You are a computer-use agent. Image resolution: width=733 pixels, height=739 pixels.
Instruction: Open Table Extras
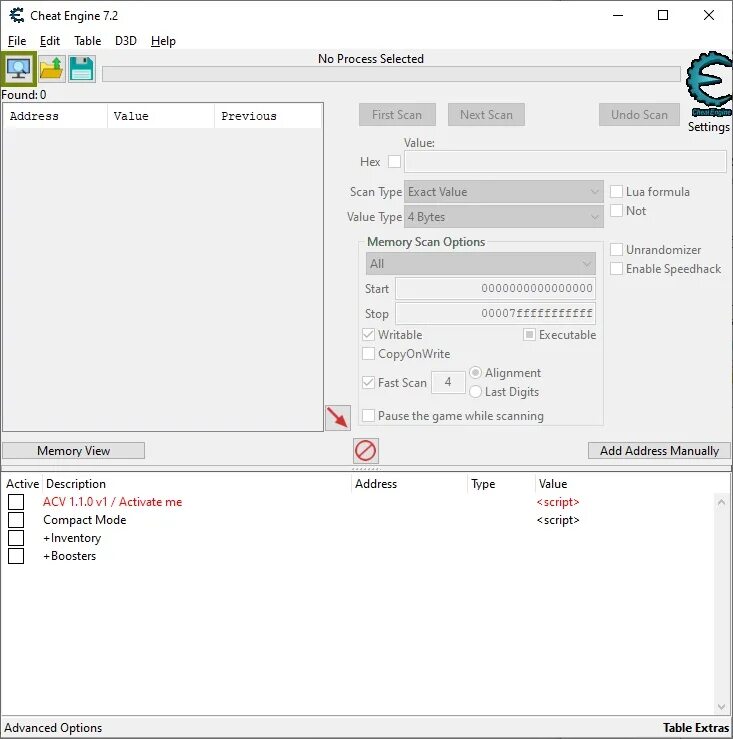click(696, 728)
